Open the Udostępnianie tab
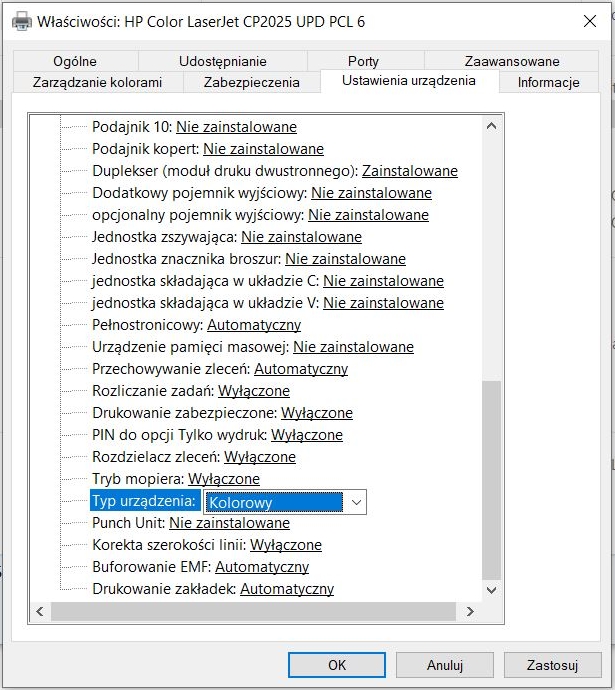The image size is (615, 690). pos(223,61)
